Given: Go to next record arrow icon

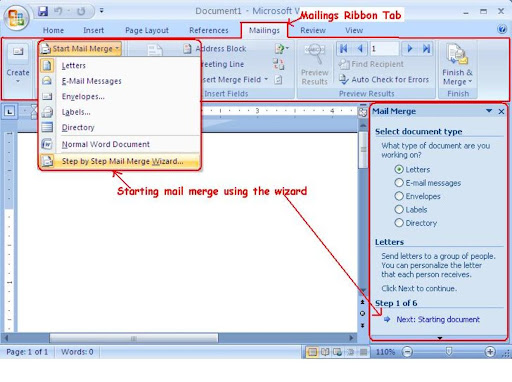Looking at the screenshot, I should coord(410,49).
